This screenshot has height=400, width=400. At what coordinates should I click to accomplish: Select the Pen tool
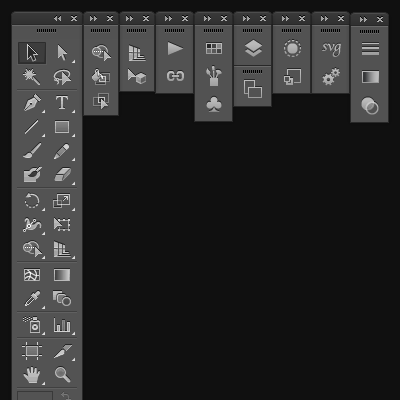(x=32, y=103)
